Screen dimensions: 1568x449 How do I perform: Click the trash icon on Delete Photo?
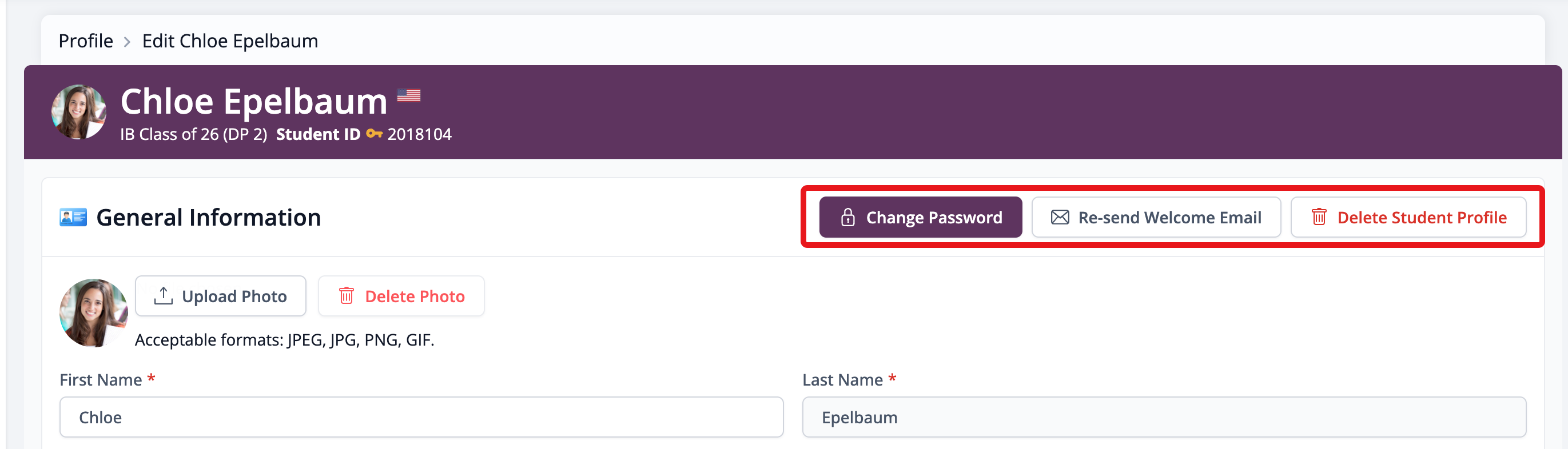click(x=347, y=296)
